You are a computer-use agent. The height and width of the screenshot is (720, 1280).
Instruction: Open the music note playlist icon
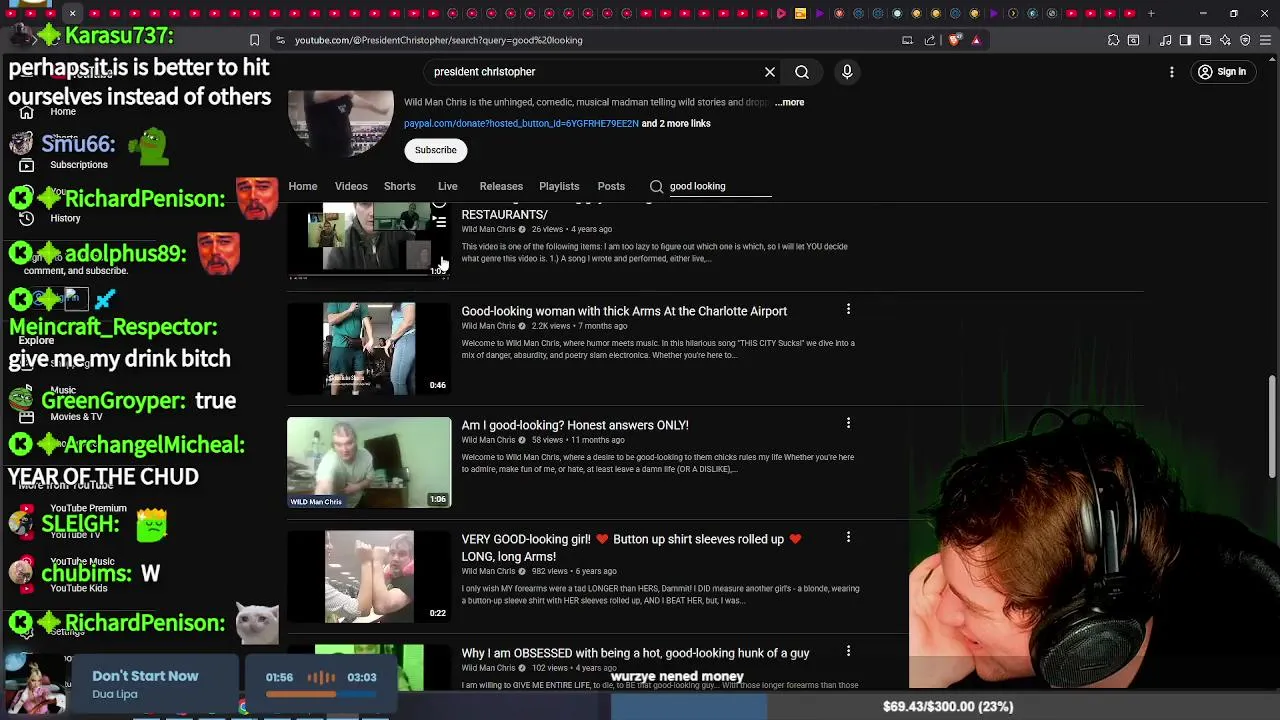[1165, 40]
